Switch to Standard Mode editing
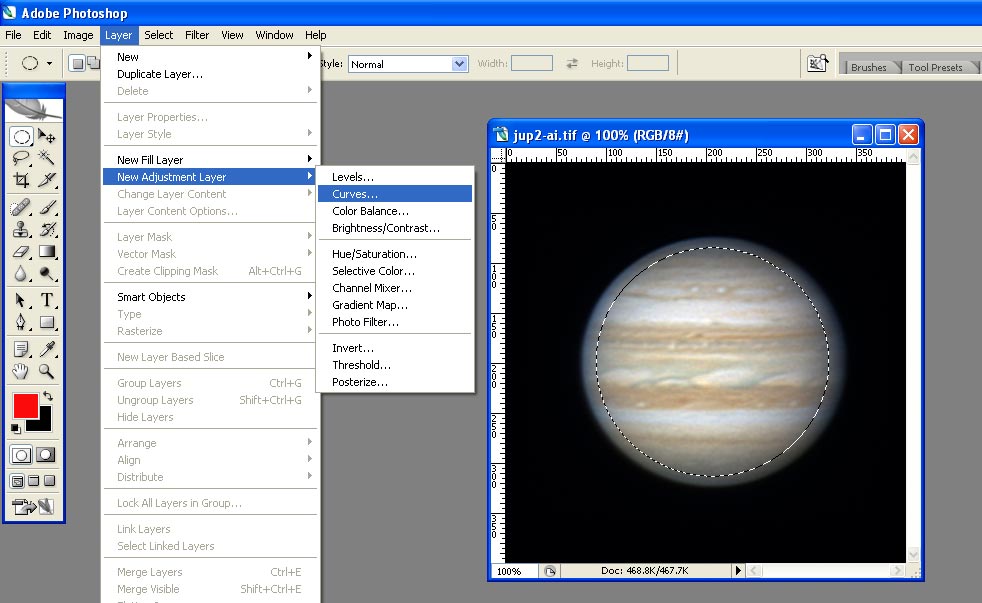This screenshot has width=982, height=603. tap(21, 455)
